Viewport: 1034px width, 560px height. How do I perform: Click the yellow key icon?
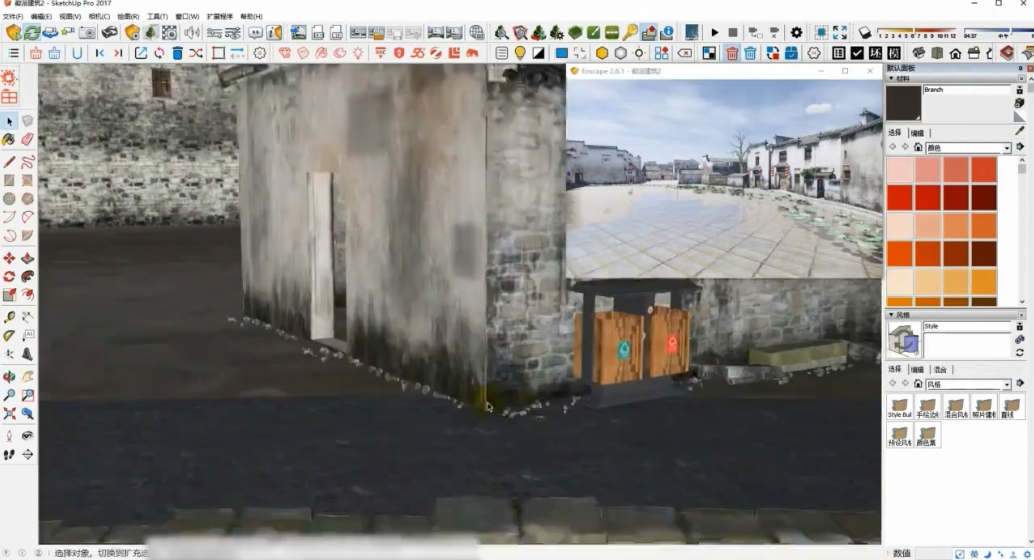pyautogui.click(x=630, y=32)
